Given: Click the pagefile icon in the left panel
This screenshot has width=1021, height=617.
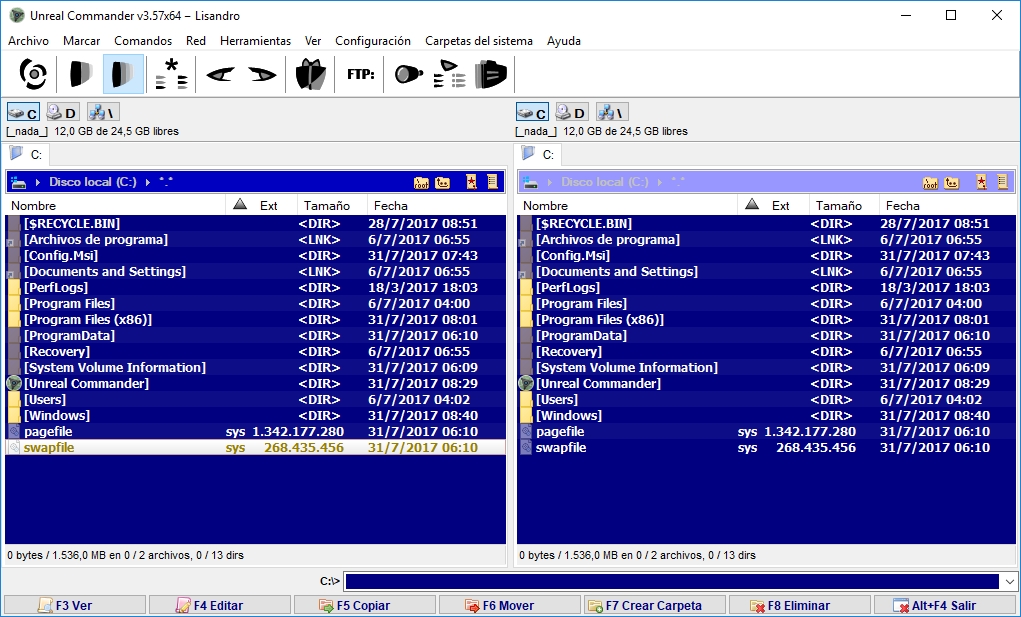Looking at the screenshot, I should [14, 432].
